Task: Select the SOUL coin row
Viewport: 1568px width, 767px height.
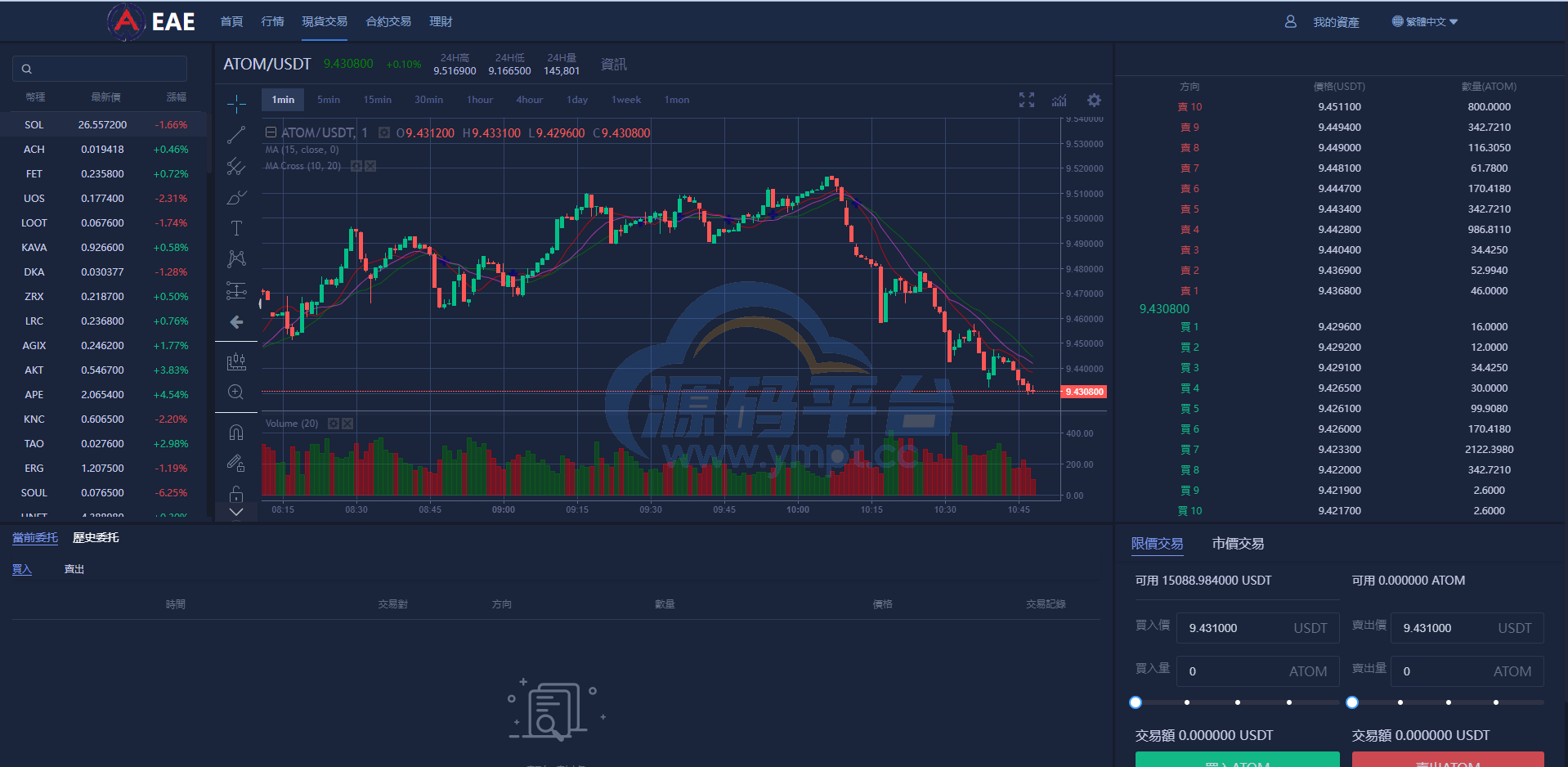Action: pos(103,493)
